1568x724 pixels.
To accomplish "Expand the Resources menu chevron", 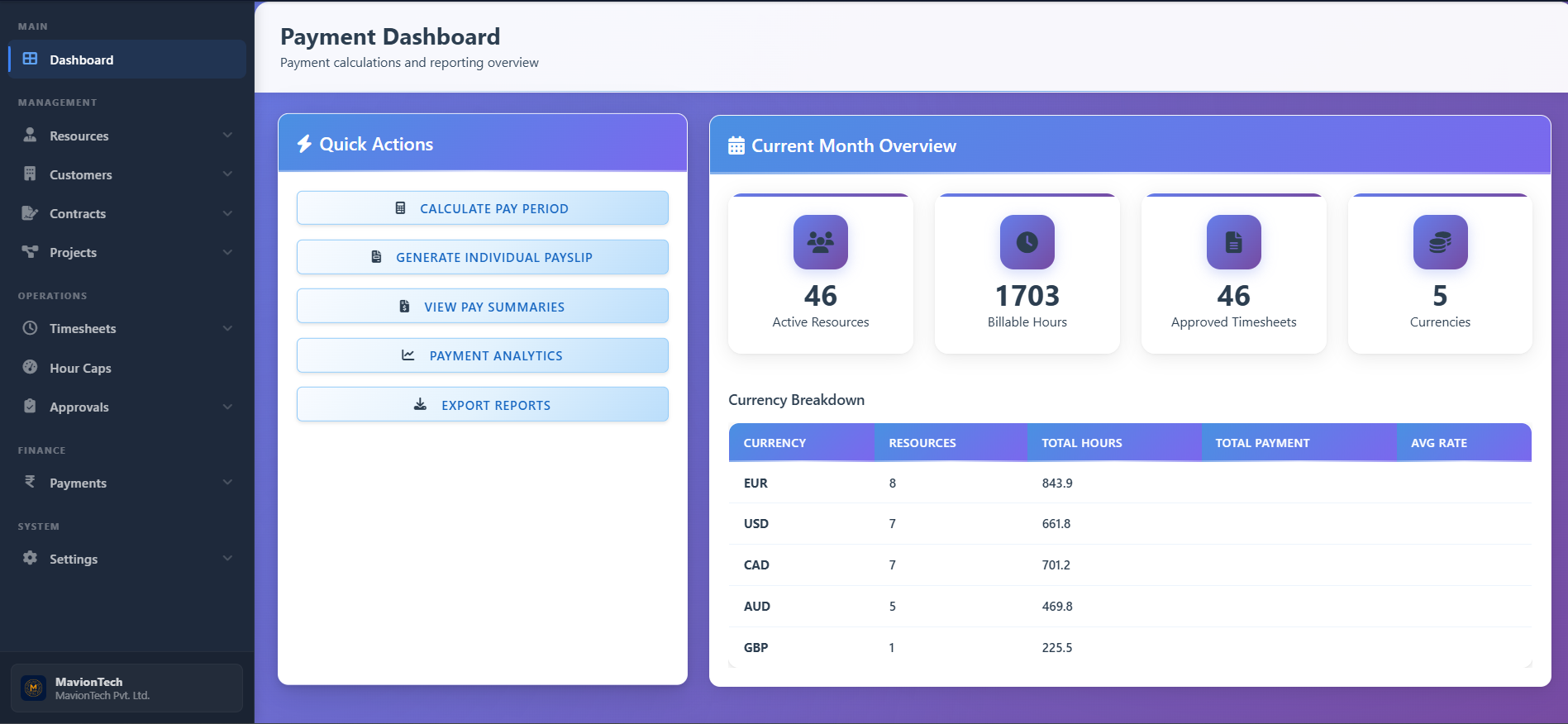I will pyautogui.click(x=227, y=135).
